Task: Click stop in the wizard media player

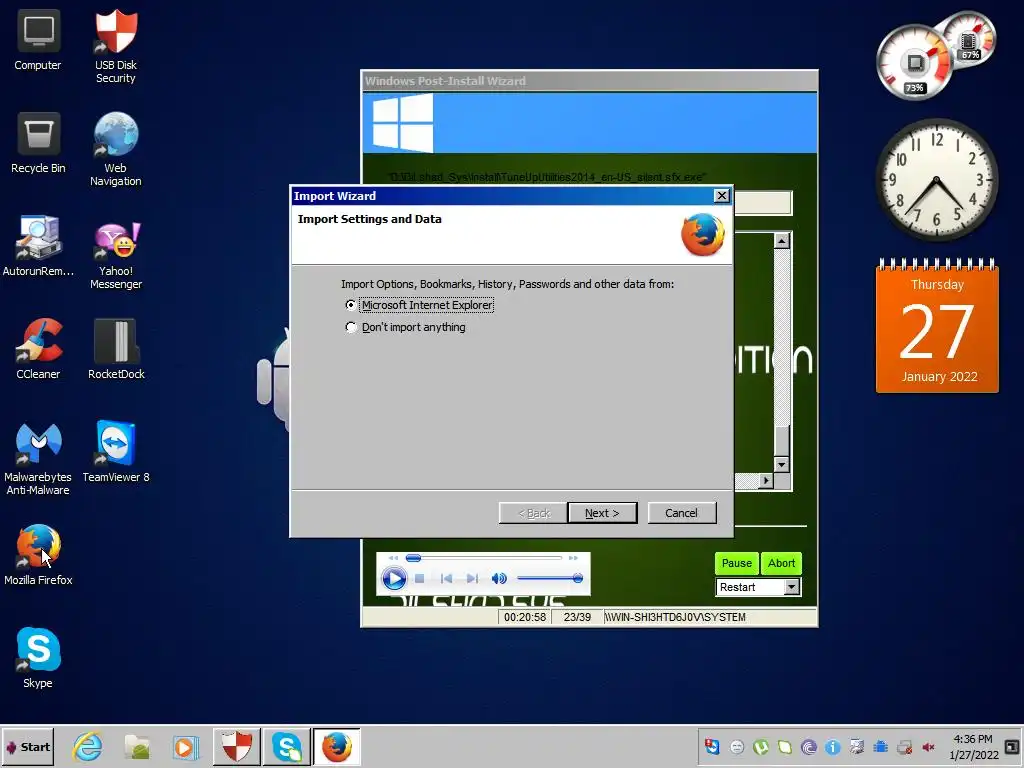Action: [x=420, y=579]
